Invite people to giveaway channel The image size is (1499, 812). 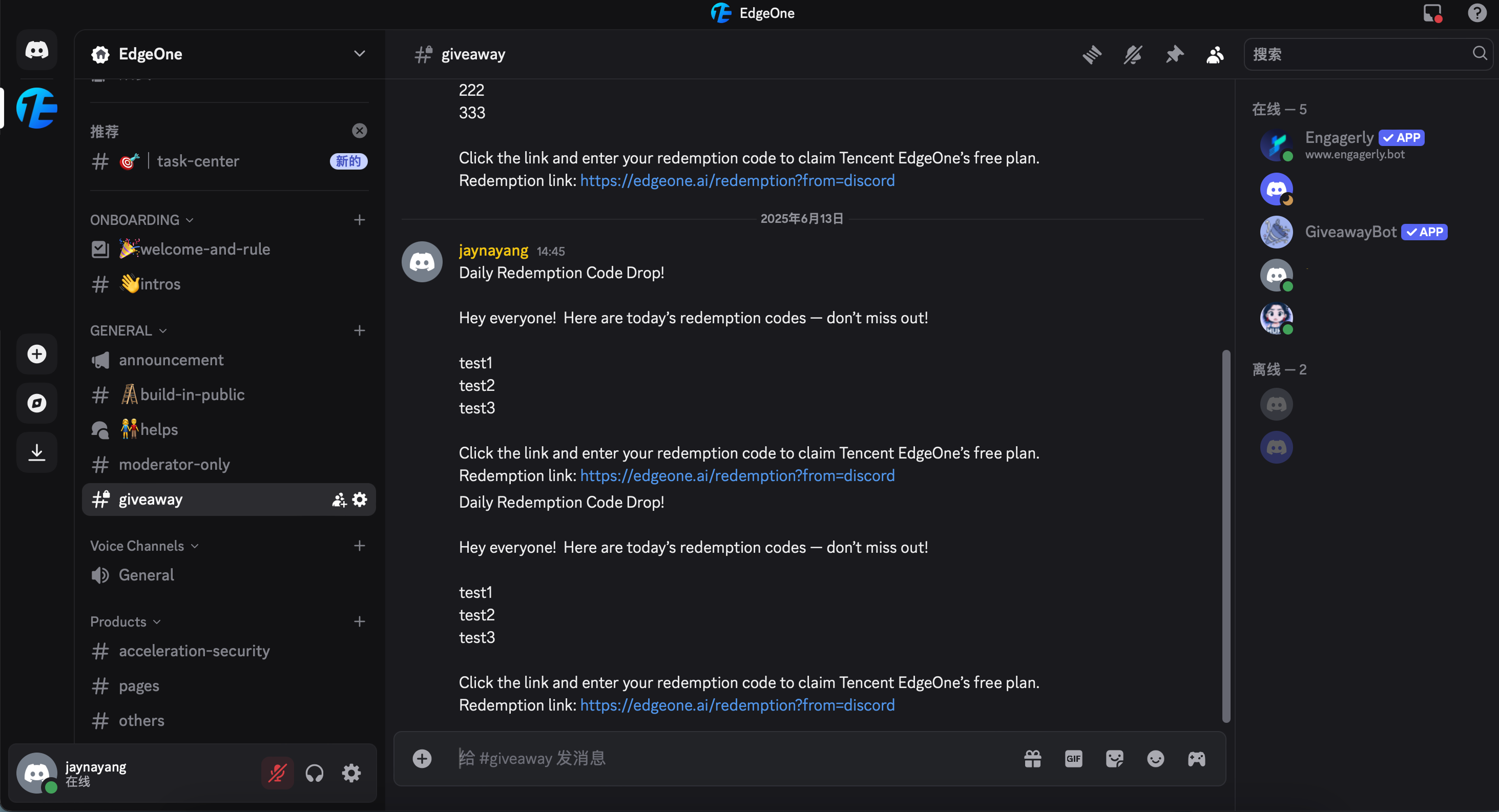pos(339,499)
